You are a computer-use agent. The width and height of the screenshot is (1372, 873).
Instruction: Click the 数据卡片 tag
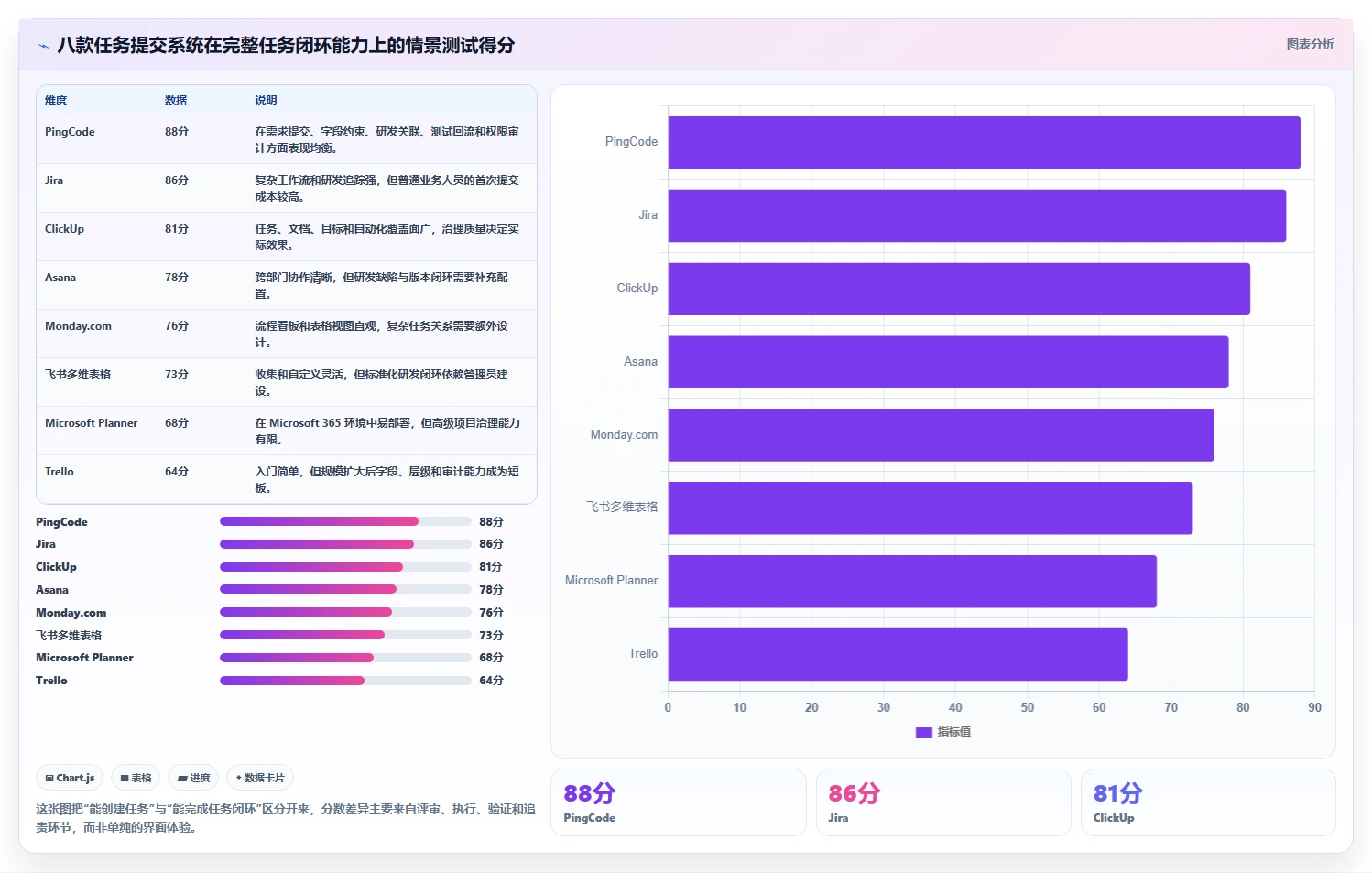coord(260,778)
